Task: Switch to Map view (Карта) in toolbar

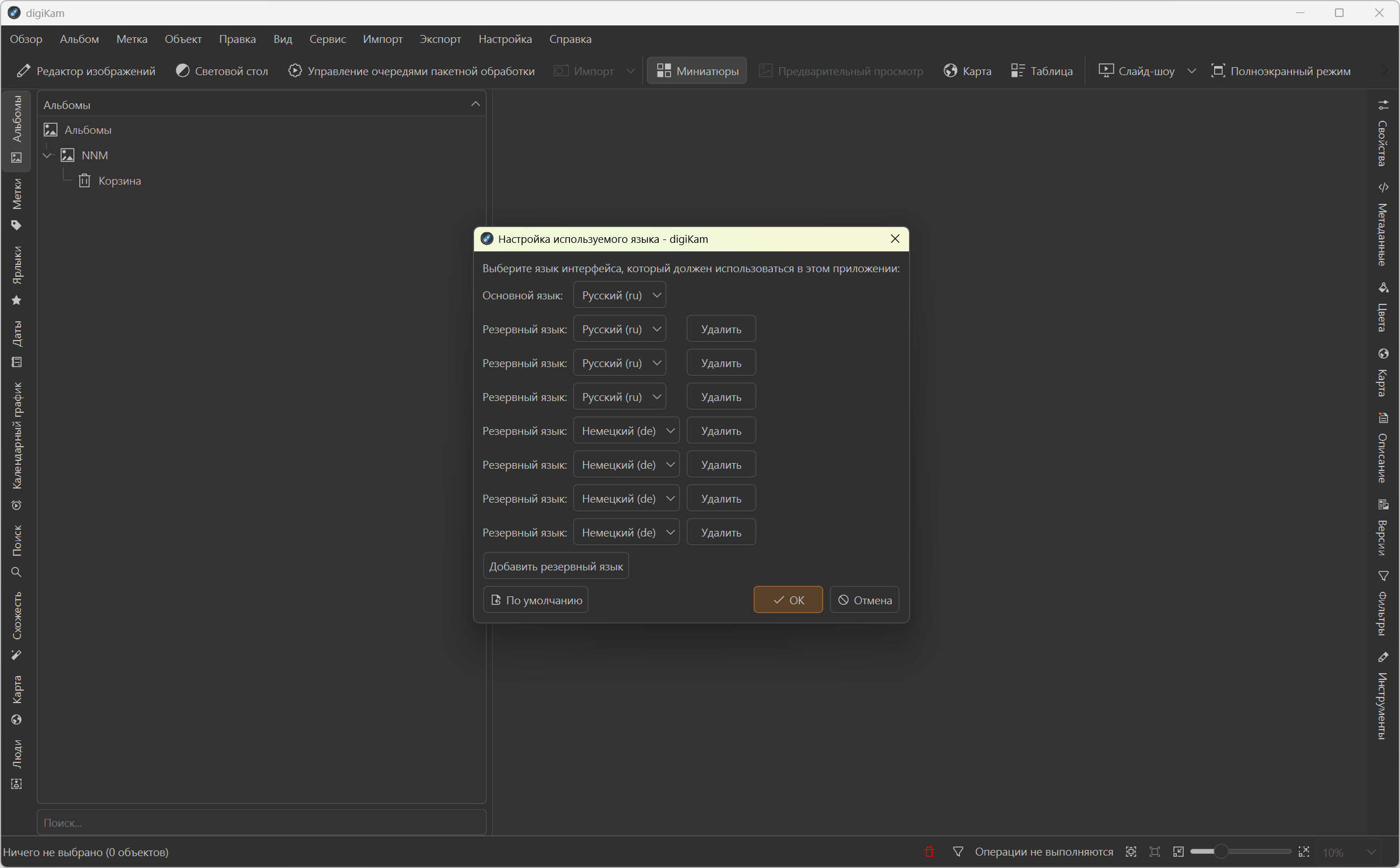Action: click(x=967, y=71)
